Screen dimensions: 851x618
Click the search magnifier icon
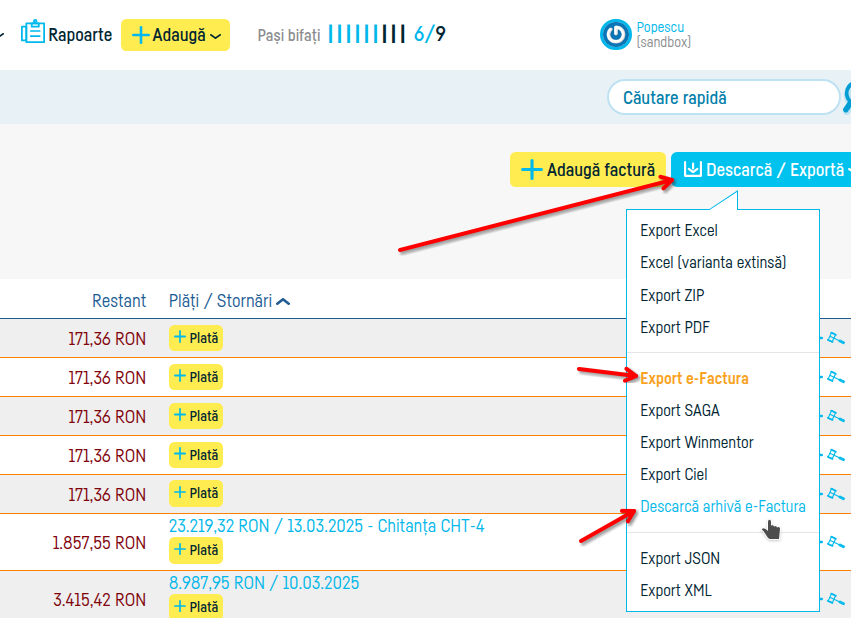tap(846, 97)
